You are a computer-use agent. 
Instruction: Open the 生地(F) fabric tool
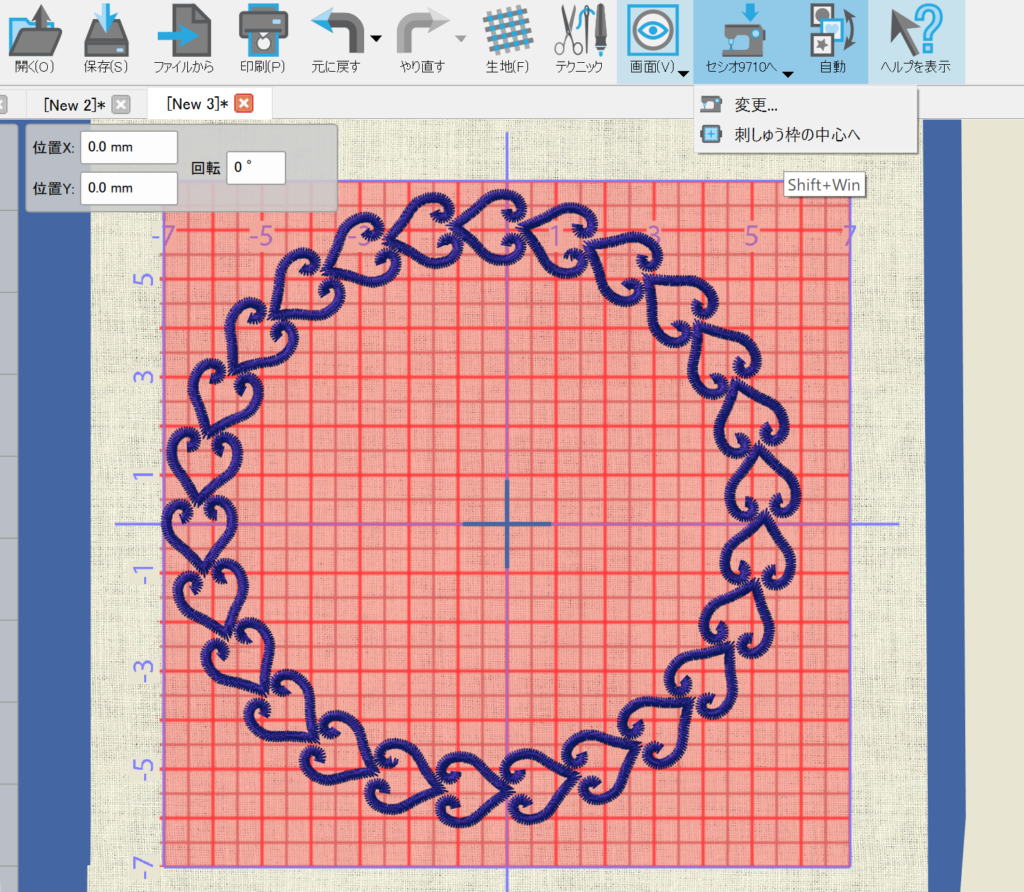click(x=507, y=40)
